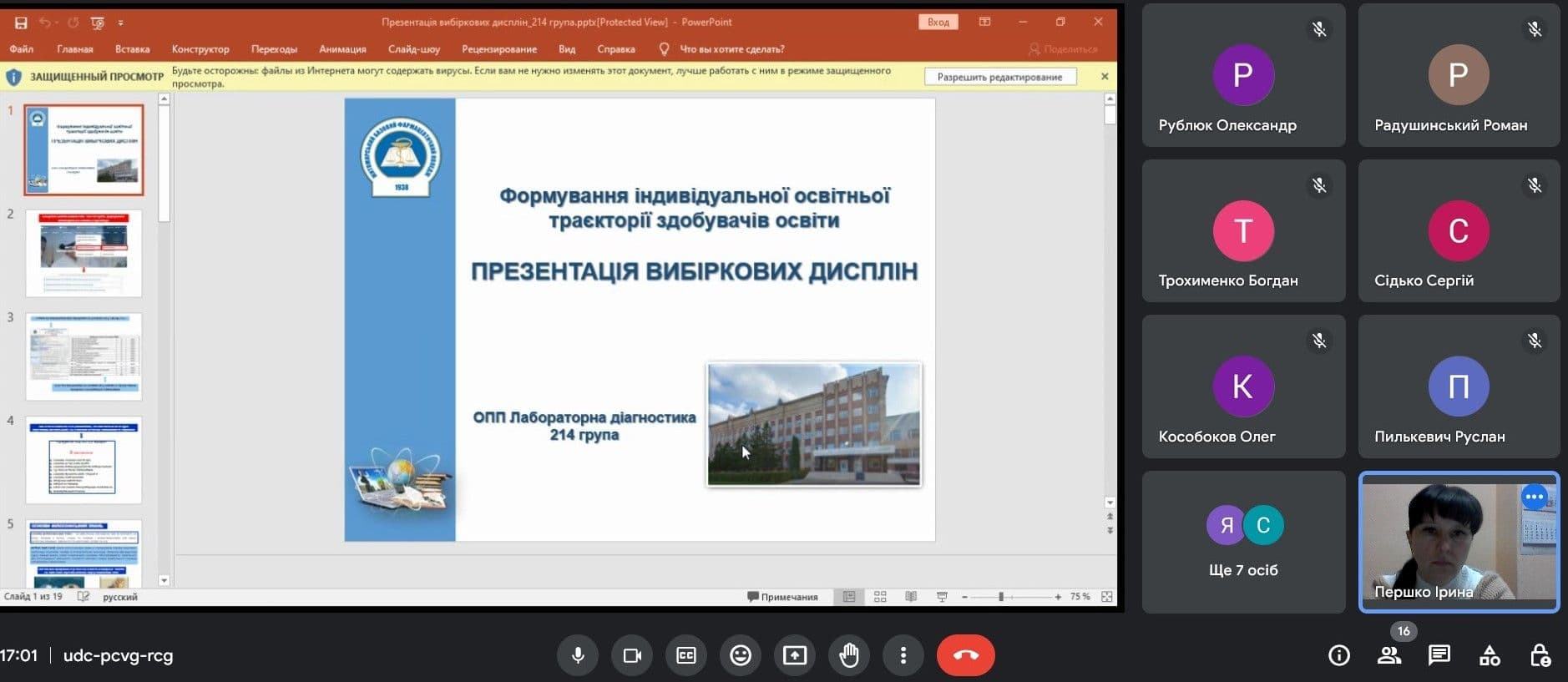The image size is (1568, 682).
Task: Click the protected view shield icon
Action: pos(13,78)
